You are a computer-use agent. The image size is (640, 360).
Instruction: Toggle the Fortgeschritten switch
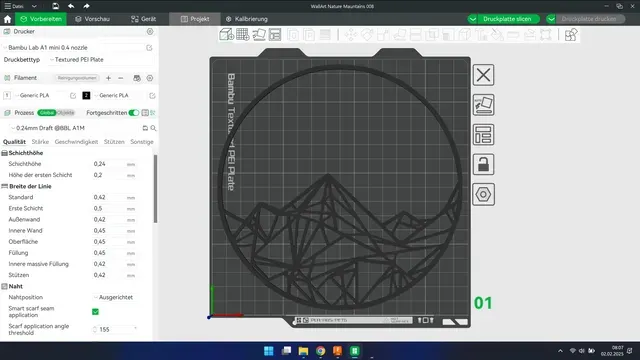pyautogui.click(x=133, y=113)
